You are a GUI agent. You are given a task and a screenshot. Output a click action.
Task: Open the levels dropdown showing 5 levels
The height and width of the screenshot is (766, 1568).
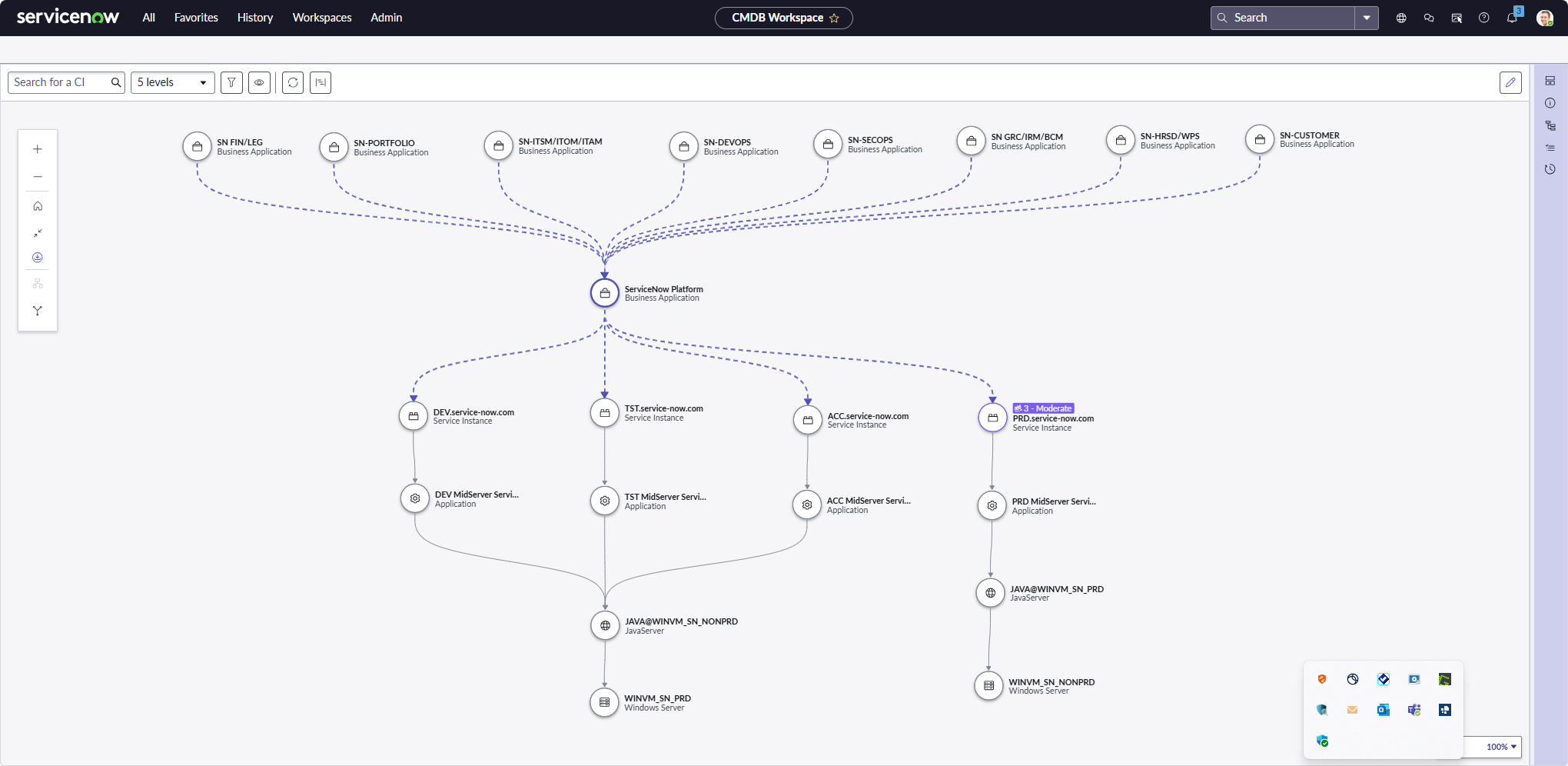coord(173,82)
